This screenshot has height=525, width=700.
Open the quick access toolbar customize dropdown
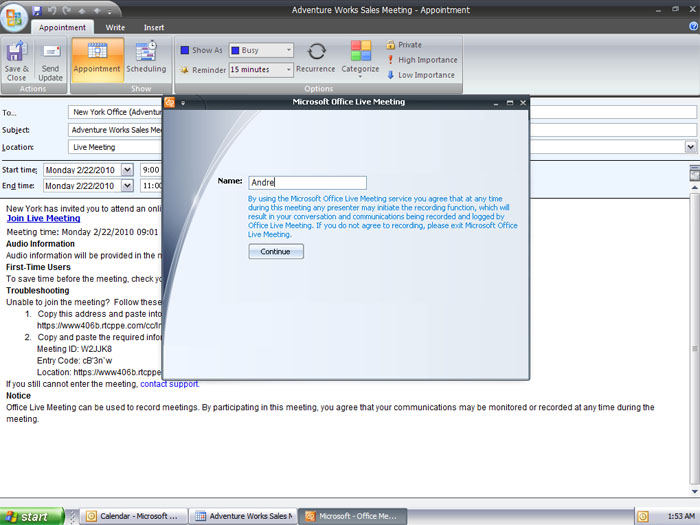110,11
